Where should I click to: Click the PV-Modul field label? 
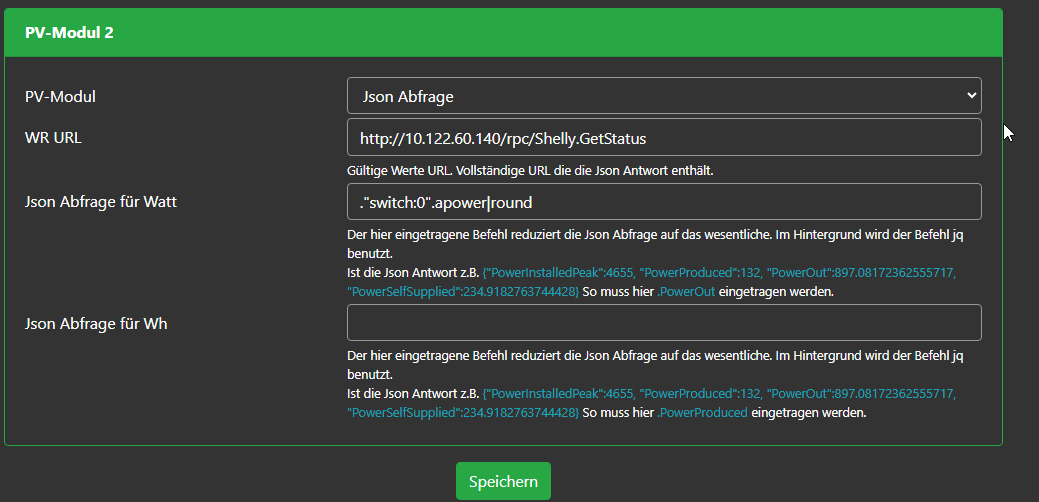point(67,96)
